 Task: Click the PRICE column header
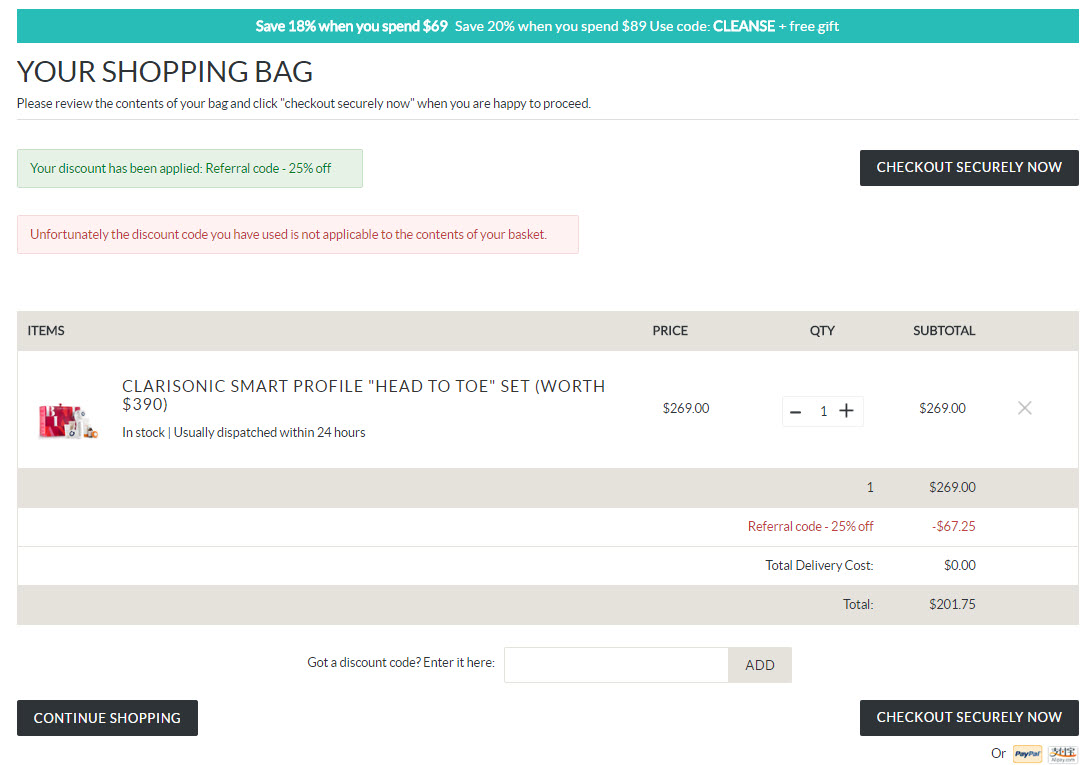670,331
